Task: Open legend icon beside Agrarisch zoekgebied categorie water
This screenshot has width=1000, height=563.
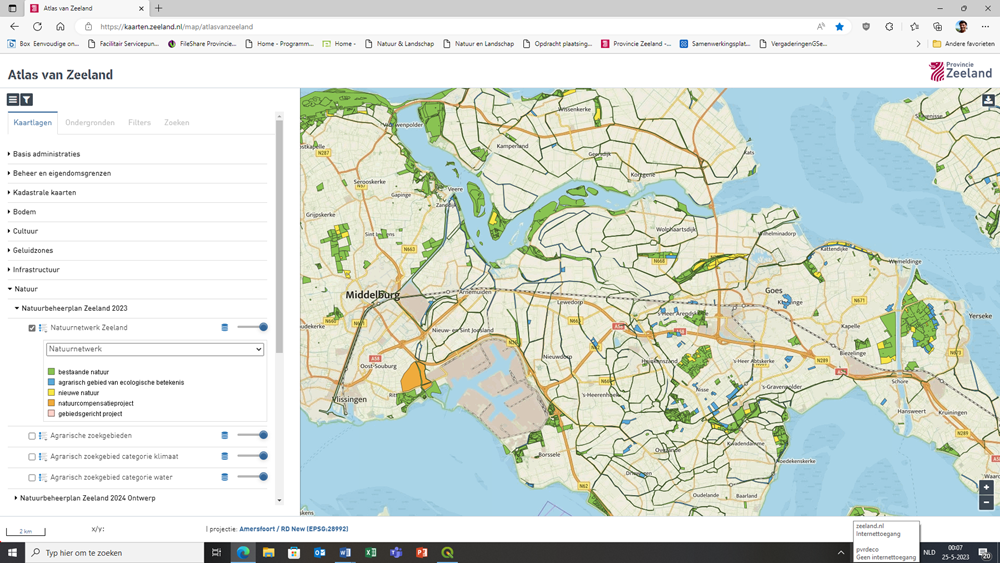Action: click(43, 478)
